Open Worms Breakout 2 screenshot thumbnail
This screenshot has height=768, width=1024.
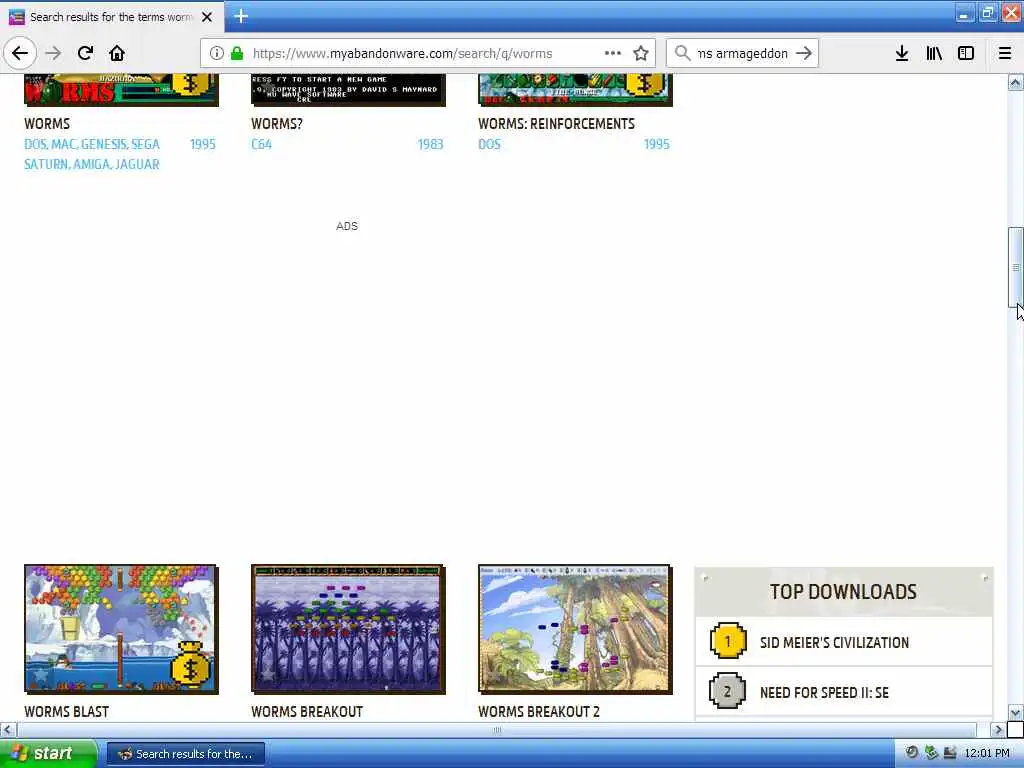[x=575, y=629]
